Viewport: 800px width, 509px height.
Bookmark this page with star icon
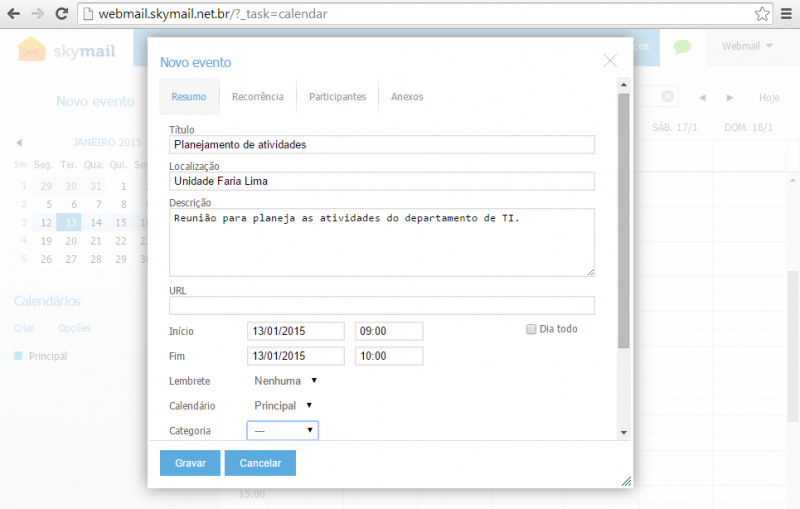click(x=762, y=14)
